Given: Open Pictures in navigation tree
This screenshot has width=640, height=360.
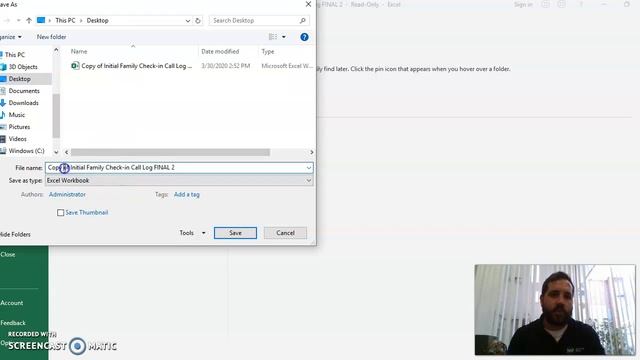Looking at the screenshot, I should point(19,127).
